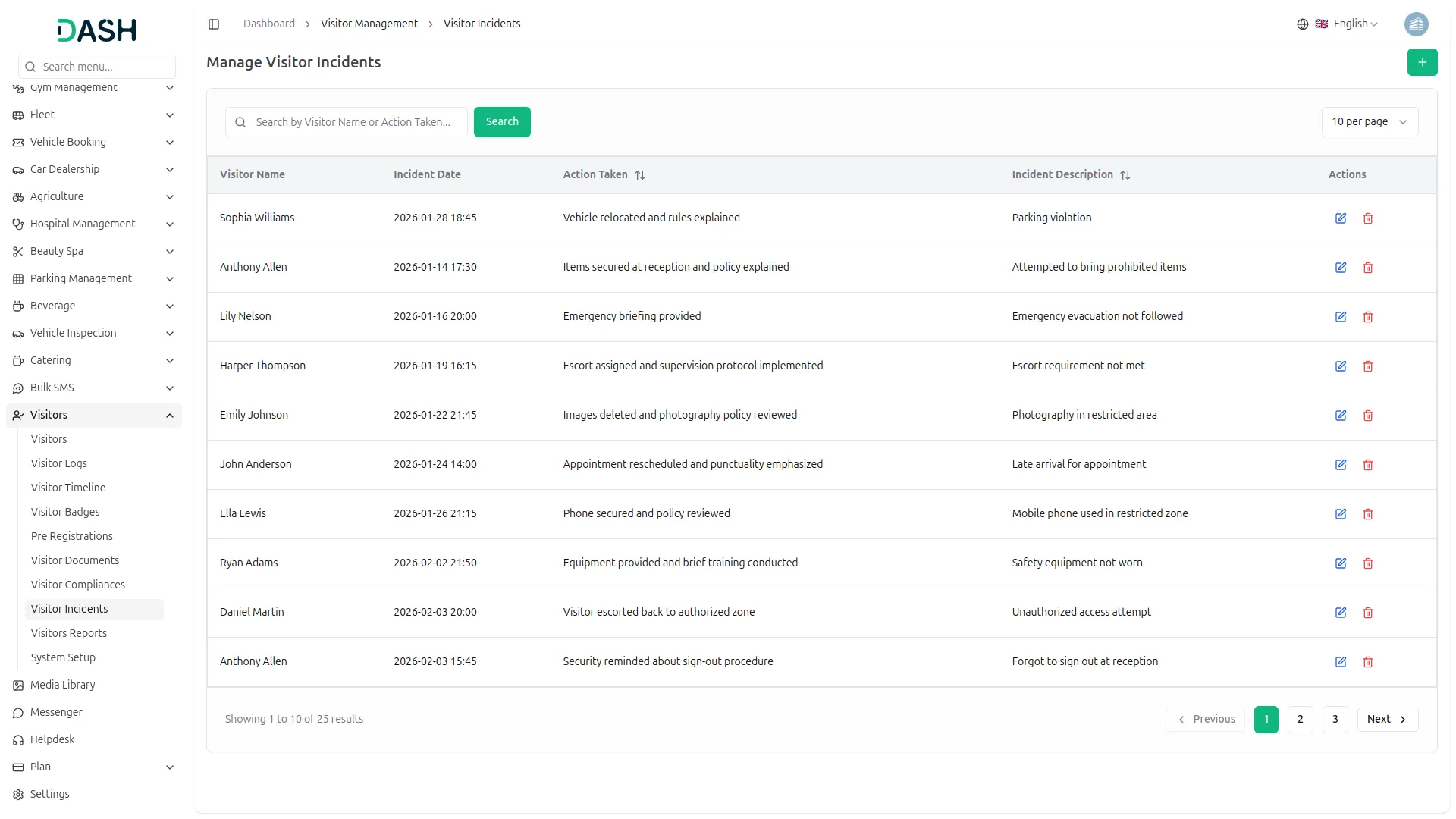
Task: Open the 10 per page dropdown
Action: point(1369,122)
